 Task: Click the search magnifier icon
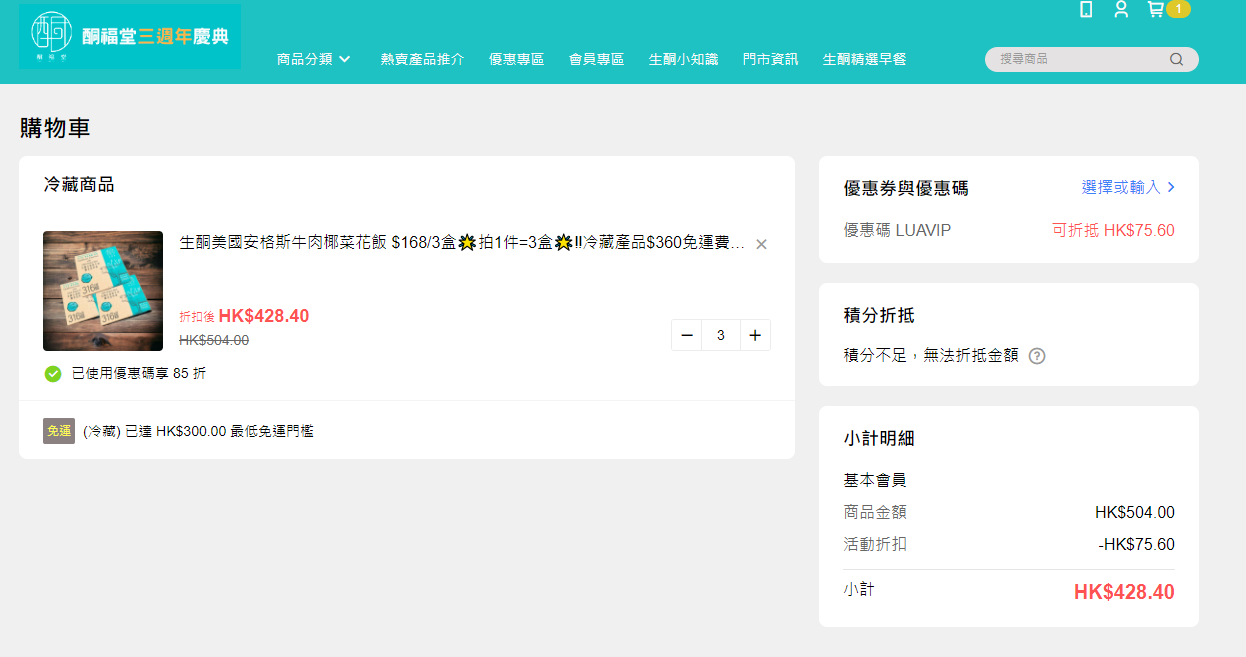point(1176,60)
